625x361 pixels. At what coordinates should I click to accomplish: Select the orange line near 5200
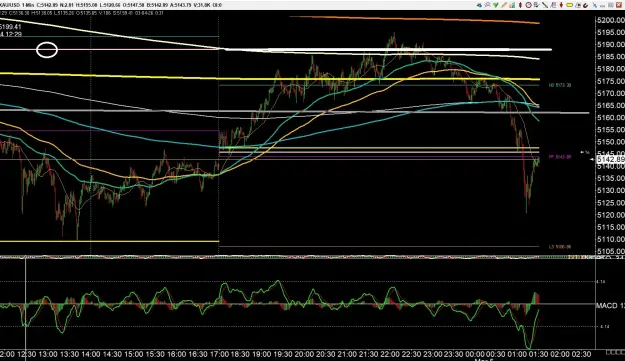415,19
